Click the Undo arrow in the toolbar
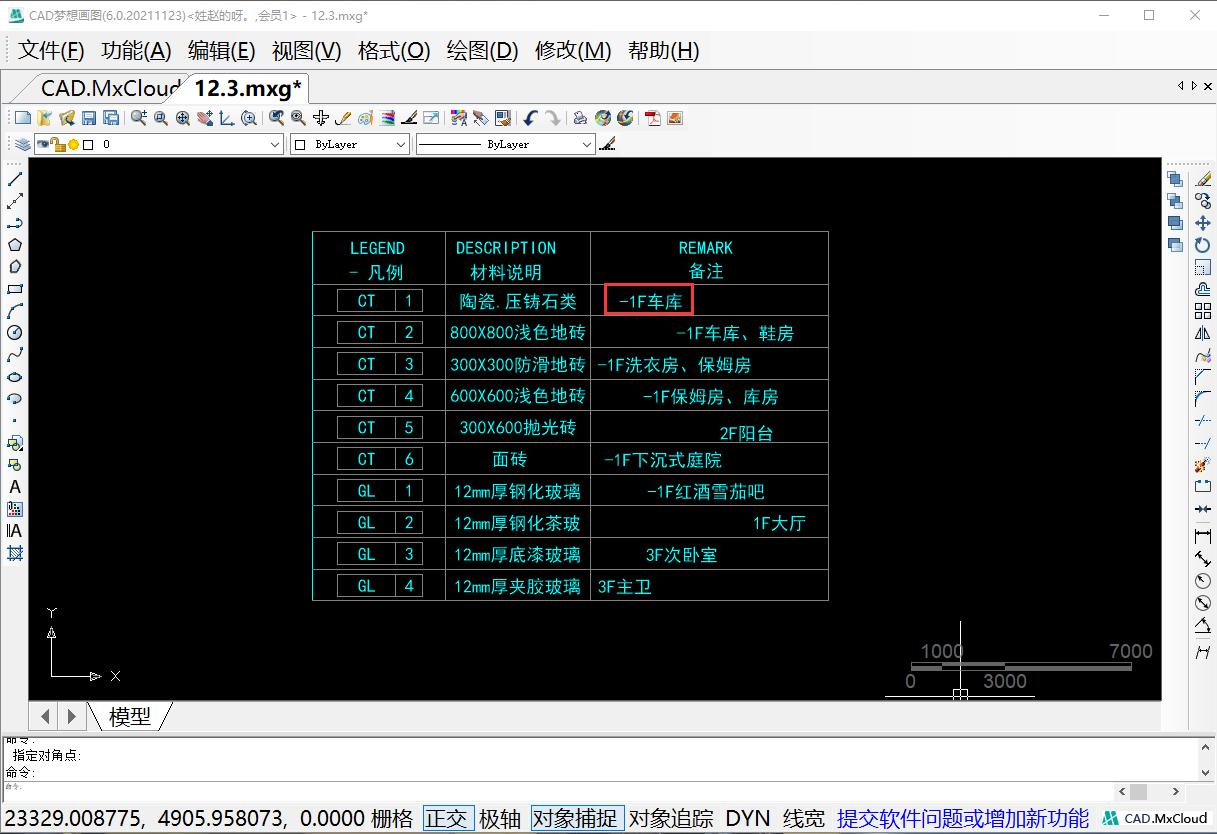The image size is (1217, 834). (529, 117)
